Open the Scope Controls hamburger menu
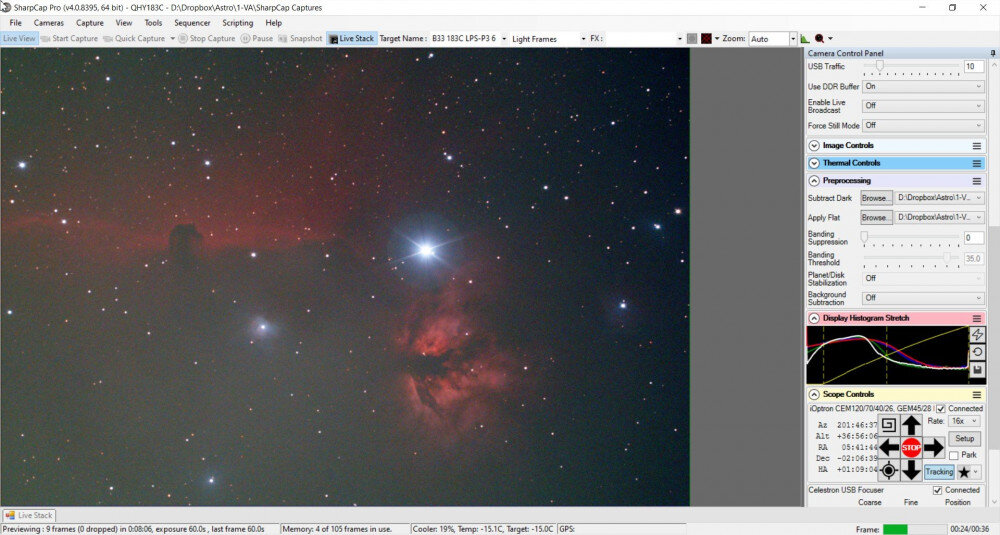Image resolution: width=1000 pixels, height=535 pixels. [976, 395]
